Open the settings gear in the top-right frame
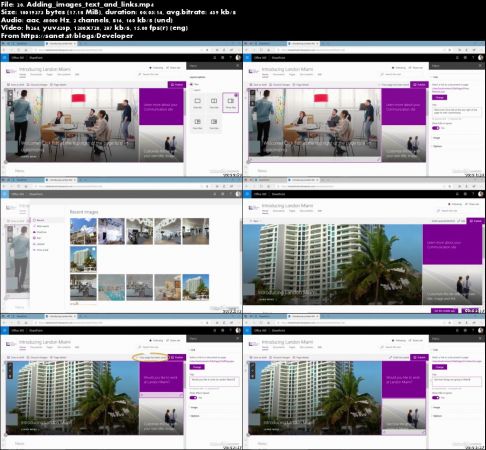 point(465,58)
